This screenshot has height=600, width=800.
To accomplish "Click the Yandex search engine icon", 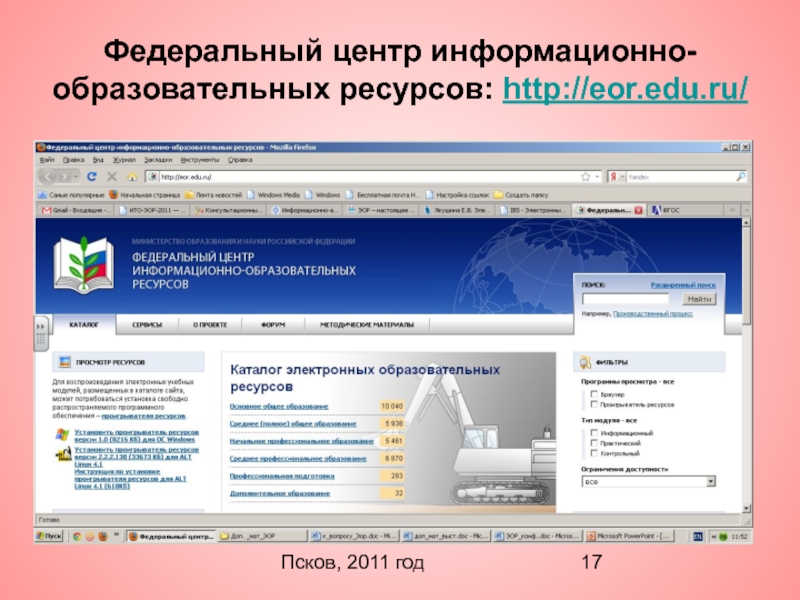I will (x=613, y=177).
